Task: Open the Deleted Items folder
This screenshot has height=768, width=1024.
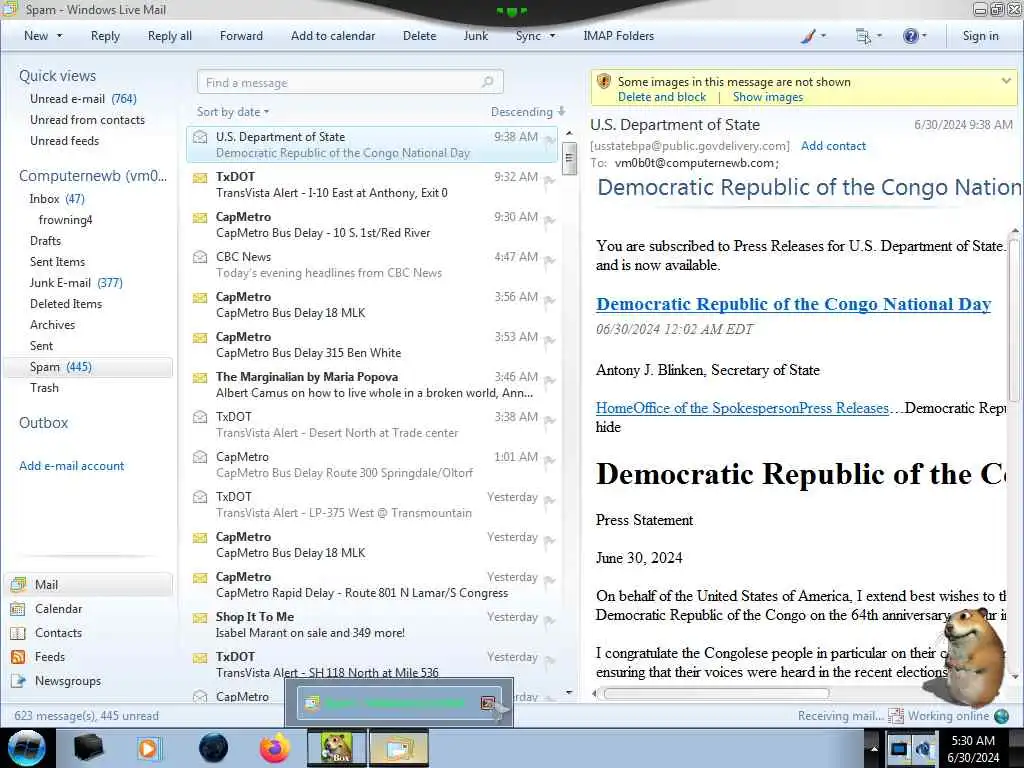Action: tap(66, 304)
